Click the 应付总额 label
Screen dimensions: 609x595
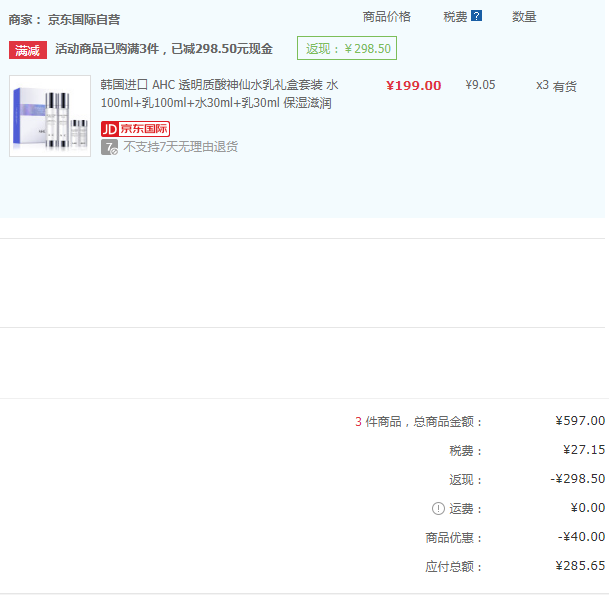click(x=453, y=567)
